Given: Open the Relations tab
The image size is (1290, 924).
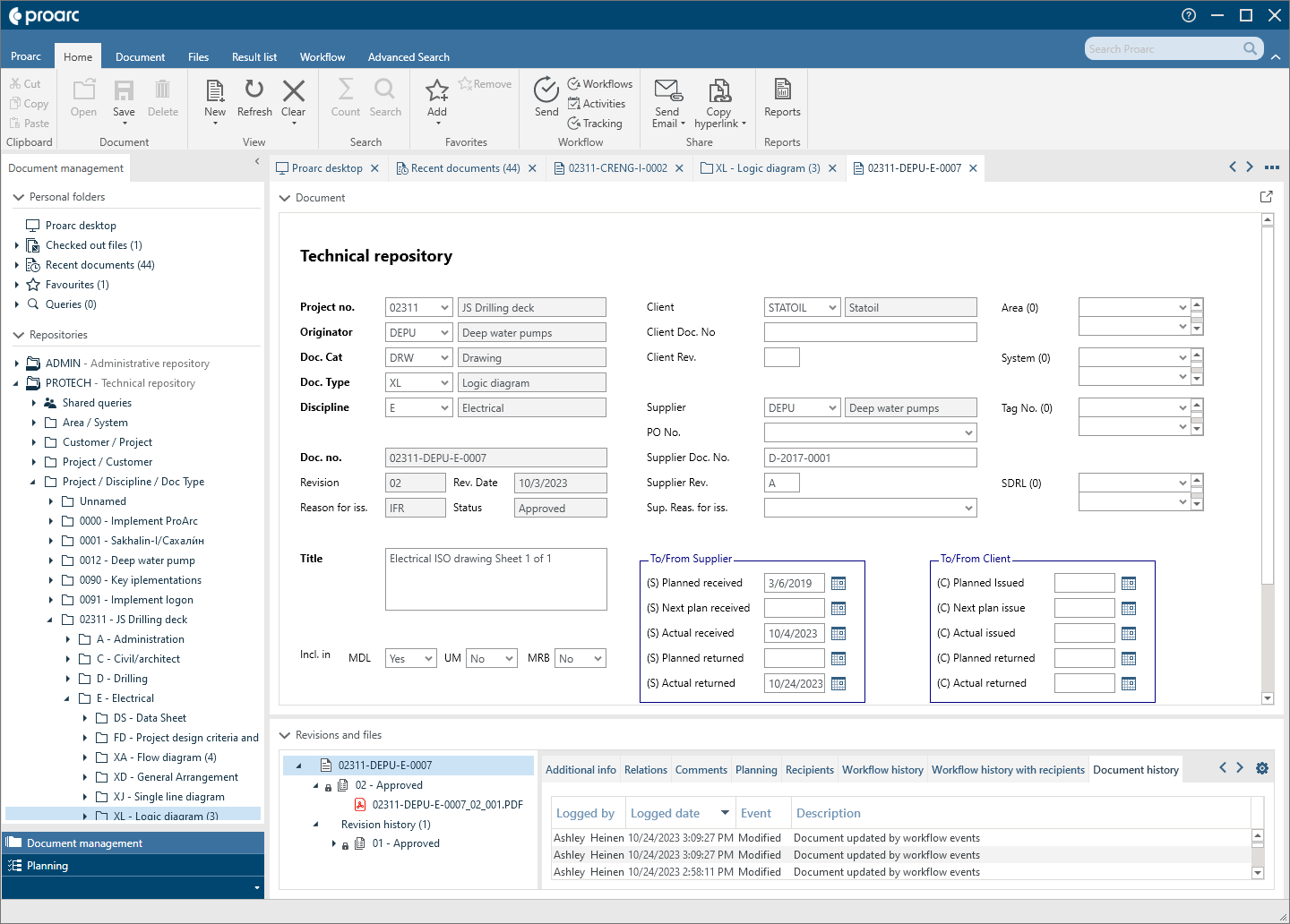Looking at the screenshot, I should pos(645,768).
